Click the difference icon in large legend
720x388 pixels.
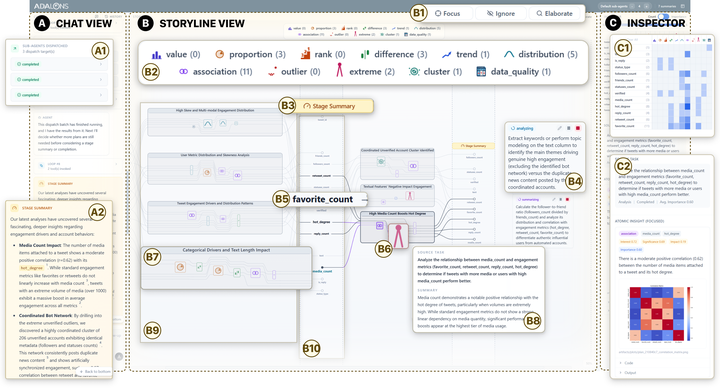click(x=365, y=55)
